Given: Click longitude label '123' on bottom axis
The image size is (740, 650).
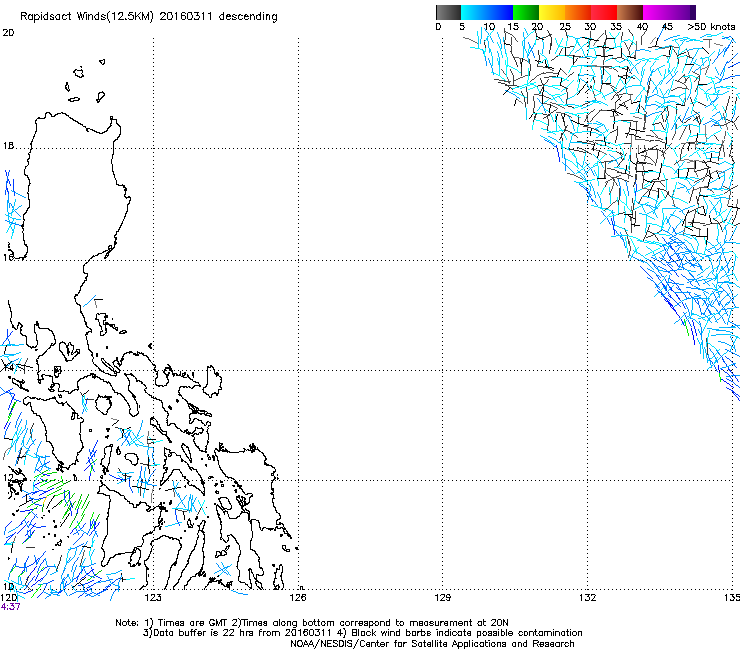Looking at the screenshot, I should pos(153,598).
